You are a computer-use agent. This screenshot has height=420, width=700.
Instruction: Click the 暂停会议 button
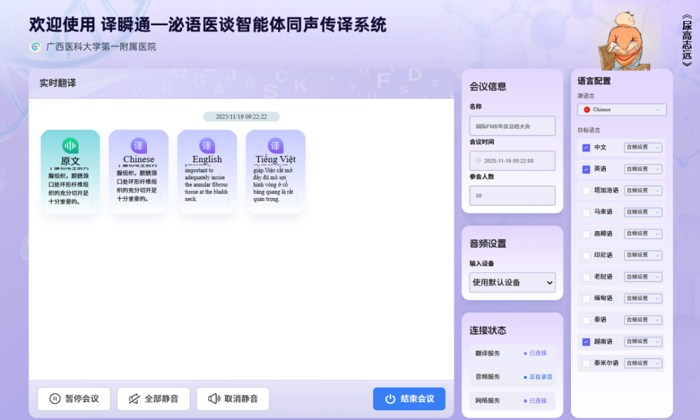click(74, 399)
